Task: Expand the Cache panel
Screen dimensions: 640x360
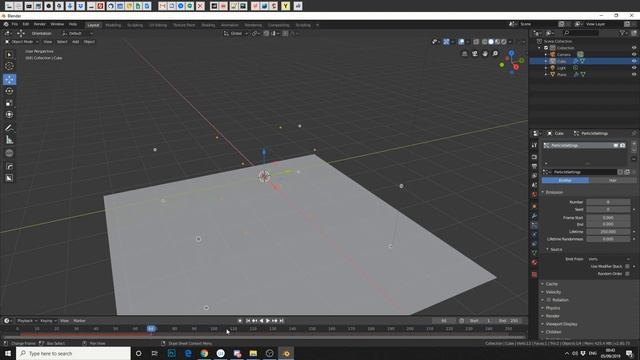Action: [551, 284]
